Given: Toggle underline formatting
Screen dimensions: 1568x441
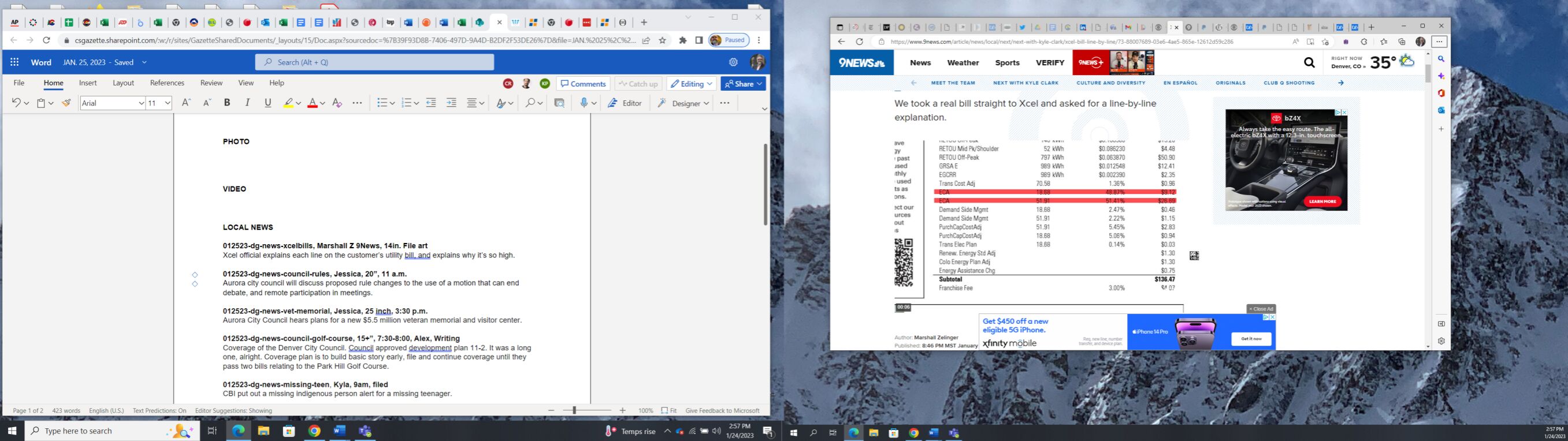Looking at the screenshot, I should pos(268,103).
